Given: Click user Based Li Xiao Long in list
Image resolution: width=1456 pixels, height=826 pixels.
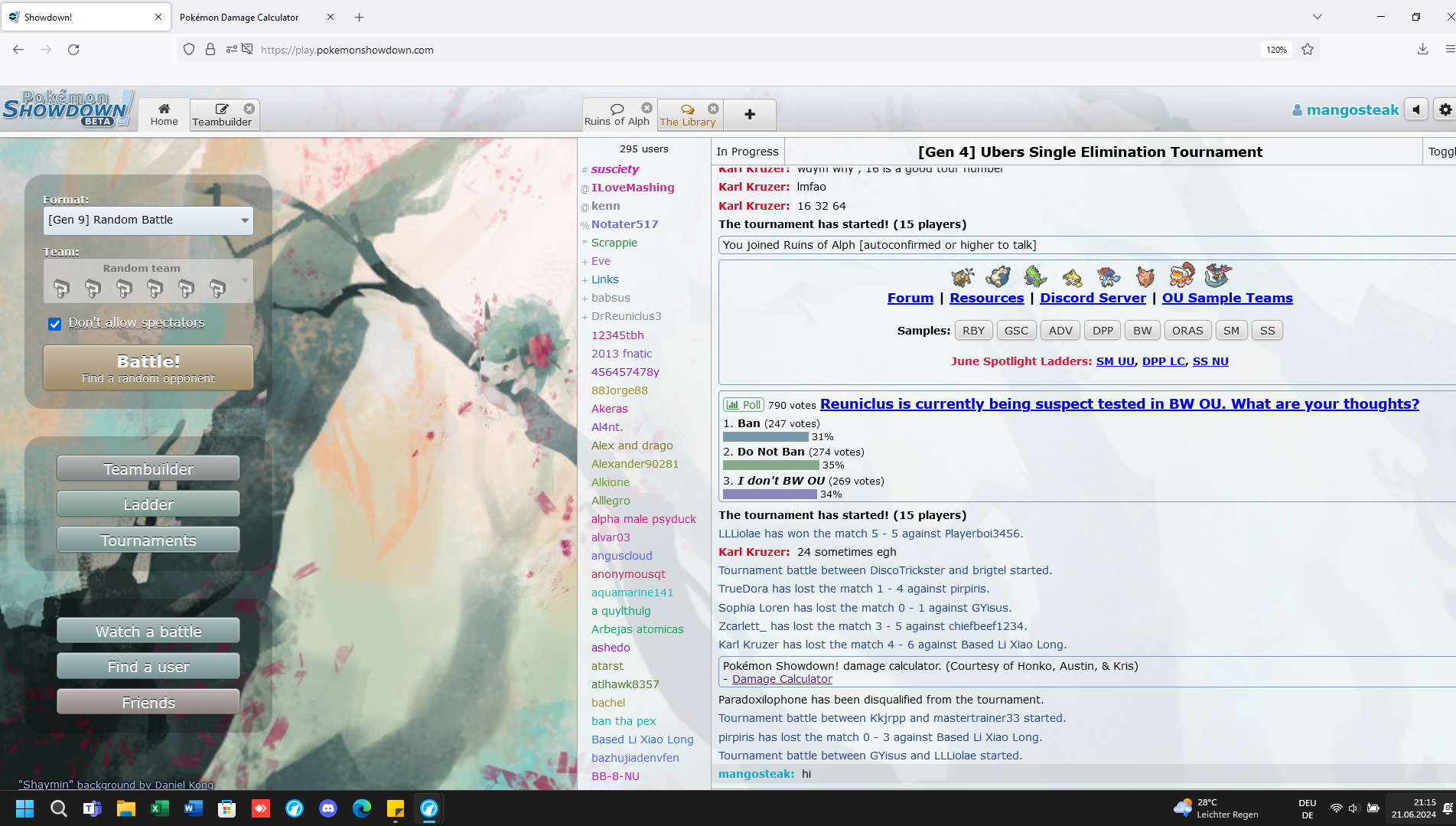Looking at the screenshot, I should point(642,739).
